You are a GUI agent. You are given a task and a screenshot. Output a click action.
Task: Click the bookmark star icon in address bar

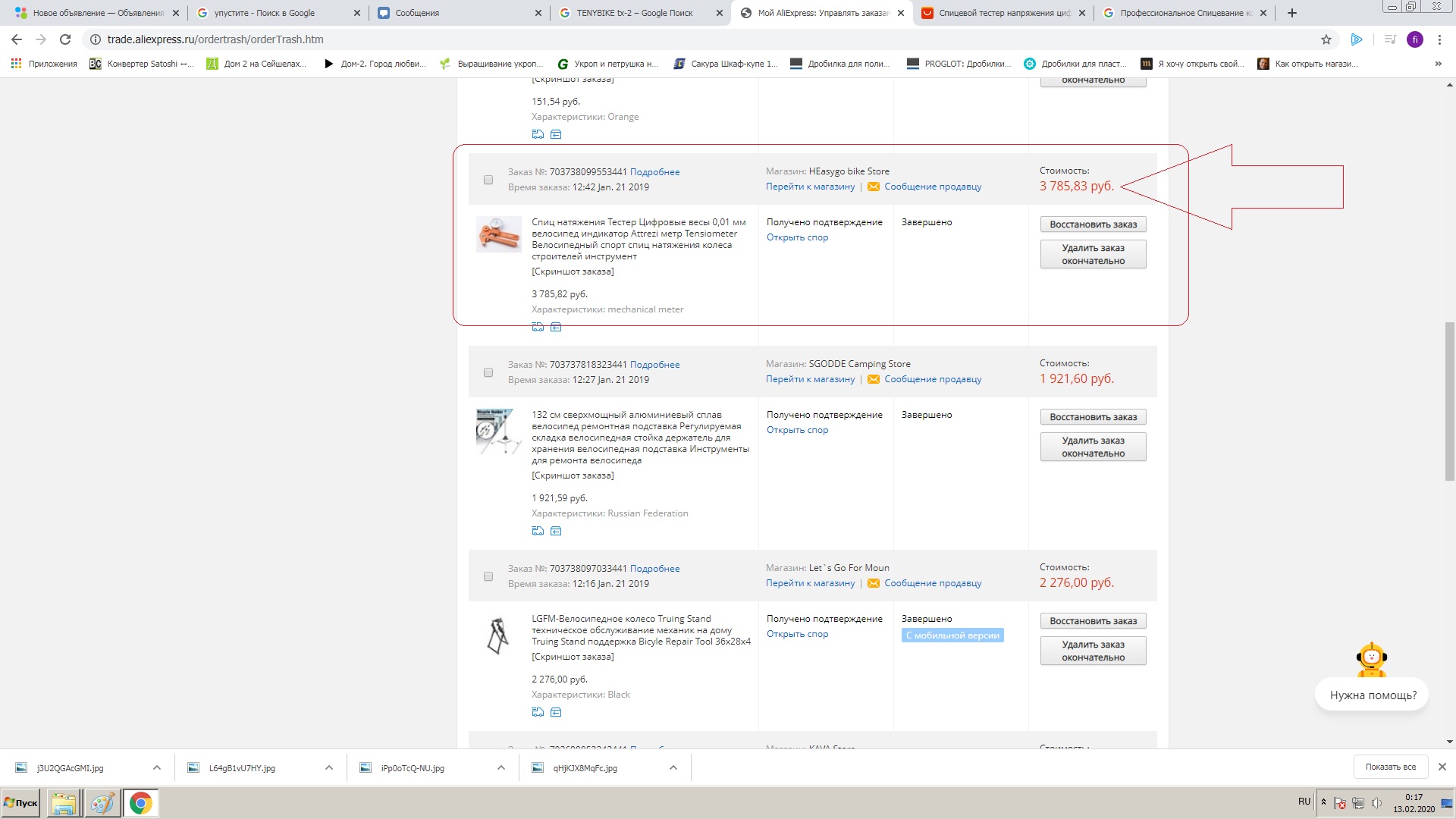1326,39
